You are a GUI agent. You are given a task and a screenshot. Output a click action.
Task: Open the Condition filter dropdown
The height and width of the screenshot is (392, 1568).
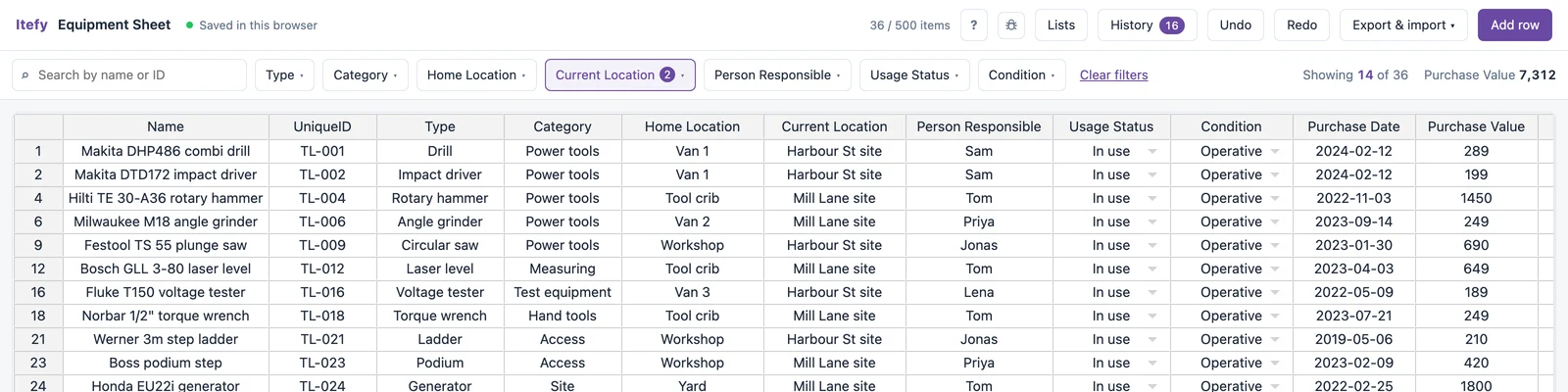click(x=1022, y=75)
